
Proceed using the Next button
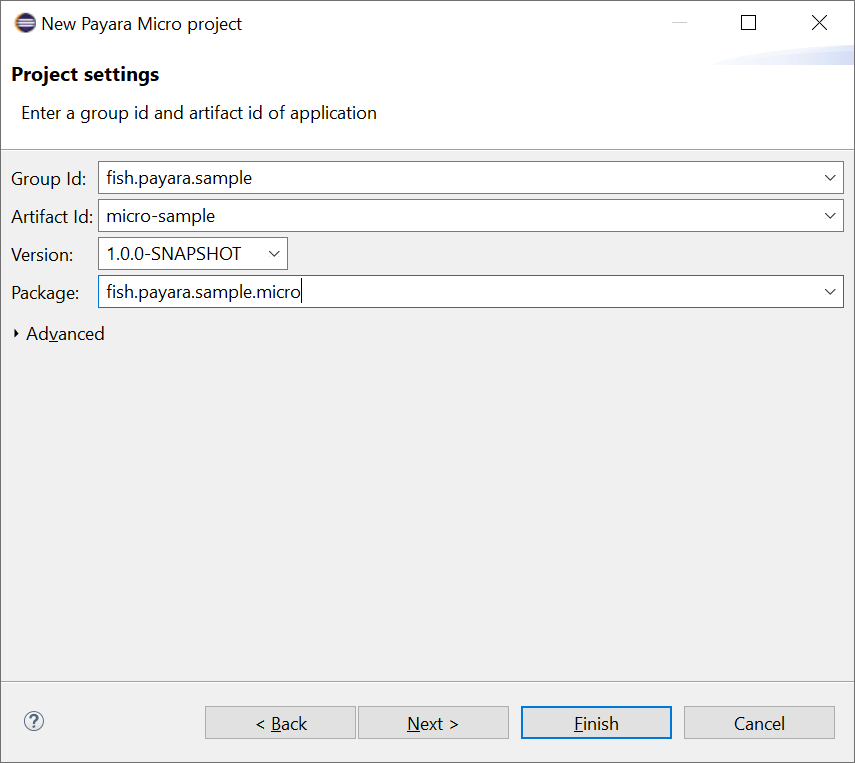[433, 723]
